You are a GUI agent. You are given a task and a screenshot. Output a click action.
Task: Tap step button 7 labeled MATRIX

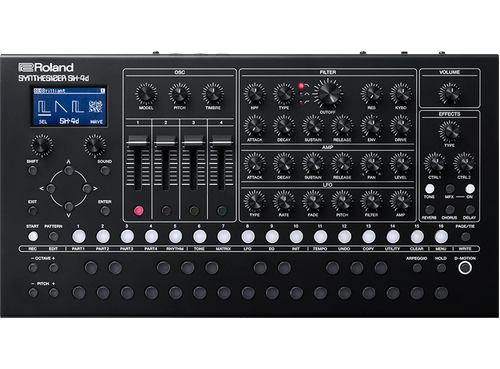[x=224, y=236]
